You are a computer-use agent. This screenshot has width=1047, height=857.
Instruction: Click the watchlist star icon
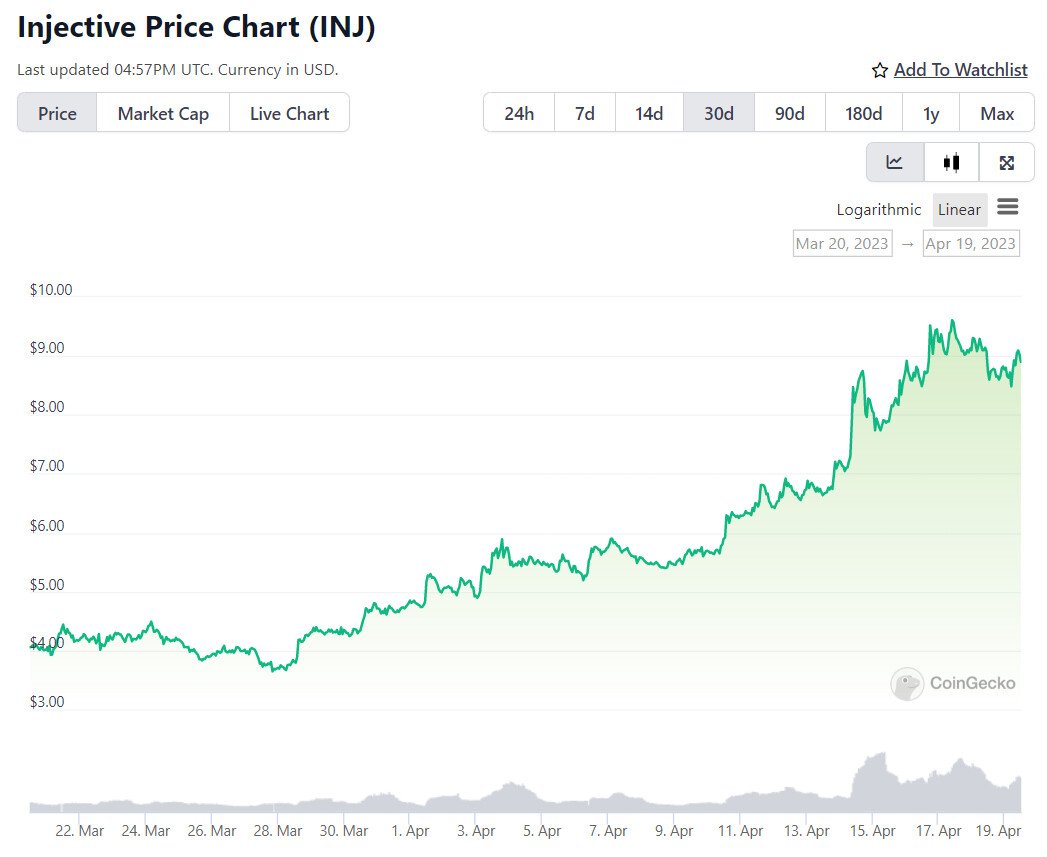[880, 70]
